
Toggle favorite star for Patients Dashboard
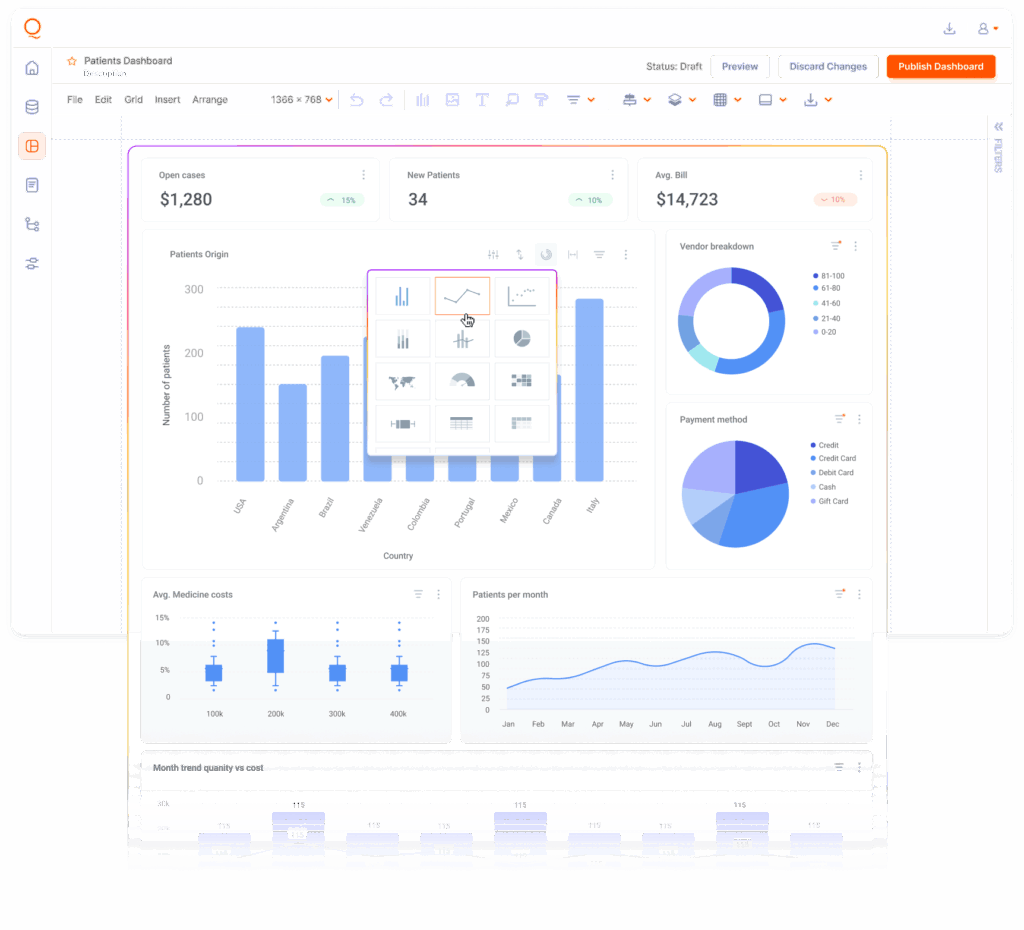72,61
